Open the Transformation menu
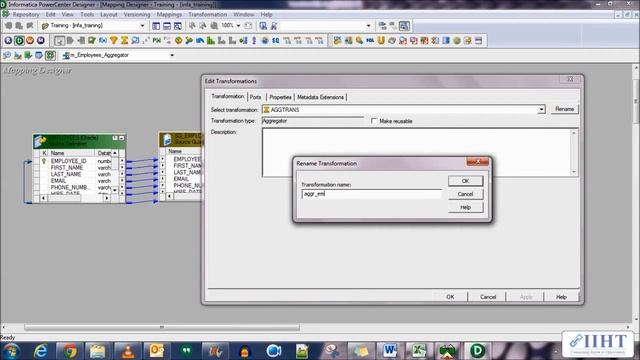The image size is (640, 360). tap(207, 14)
